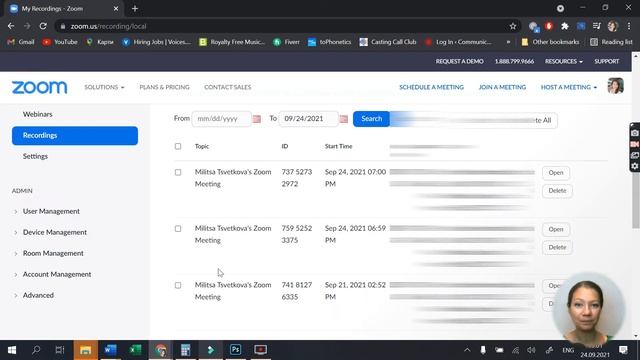Open the Extensions puzzle icon
The image size is (640, 360).
coord(564,26)
